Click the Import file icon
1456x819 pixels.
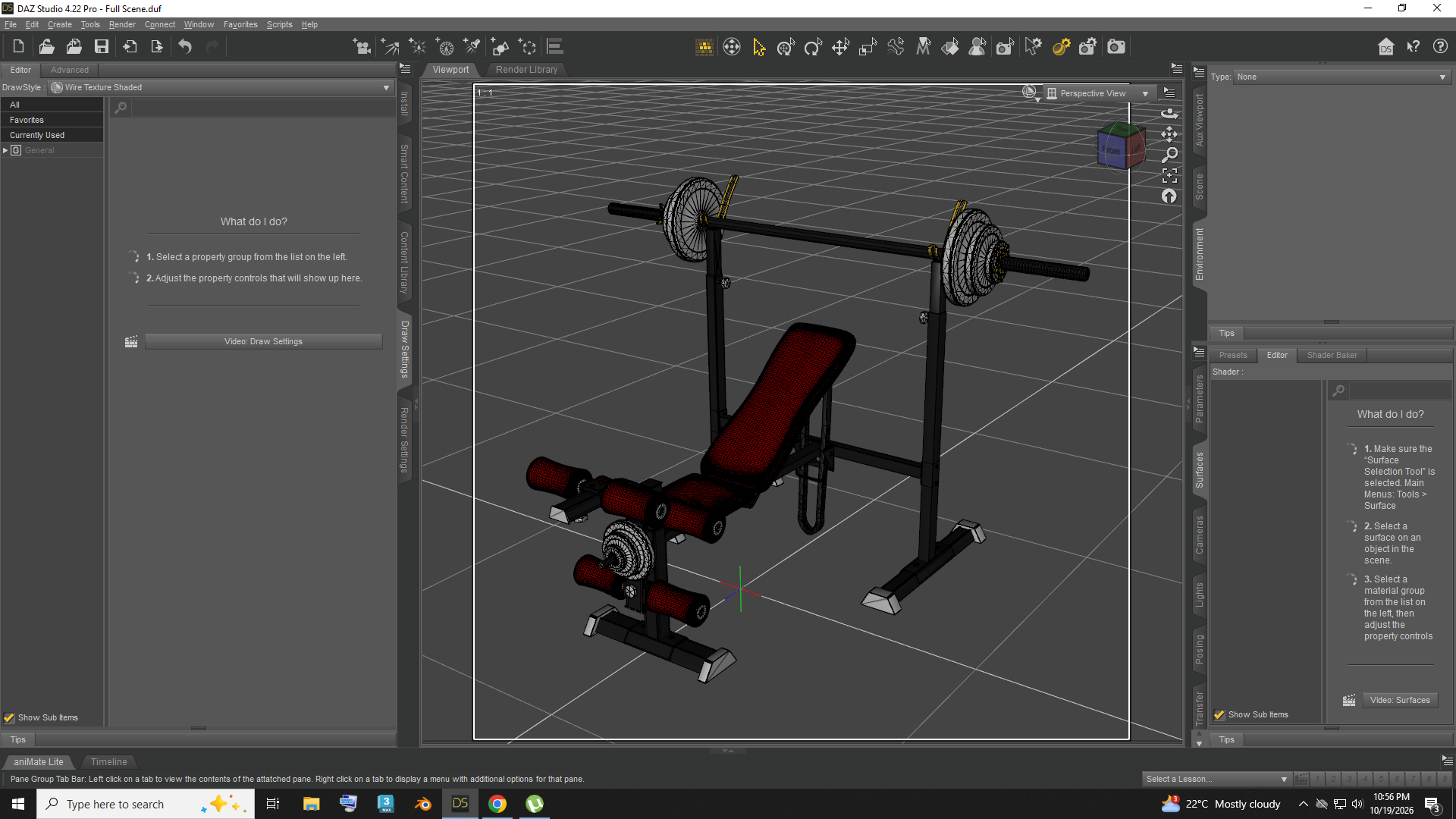(x=130, y=47)
